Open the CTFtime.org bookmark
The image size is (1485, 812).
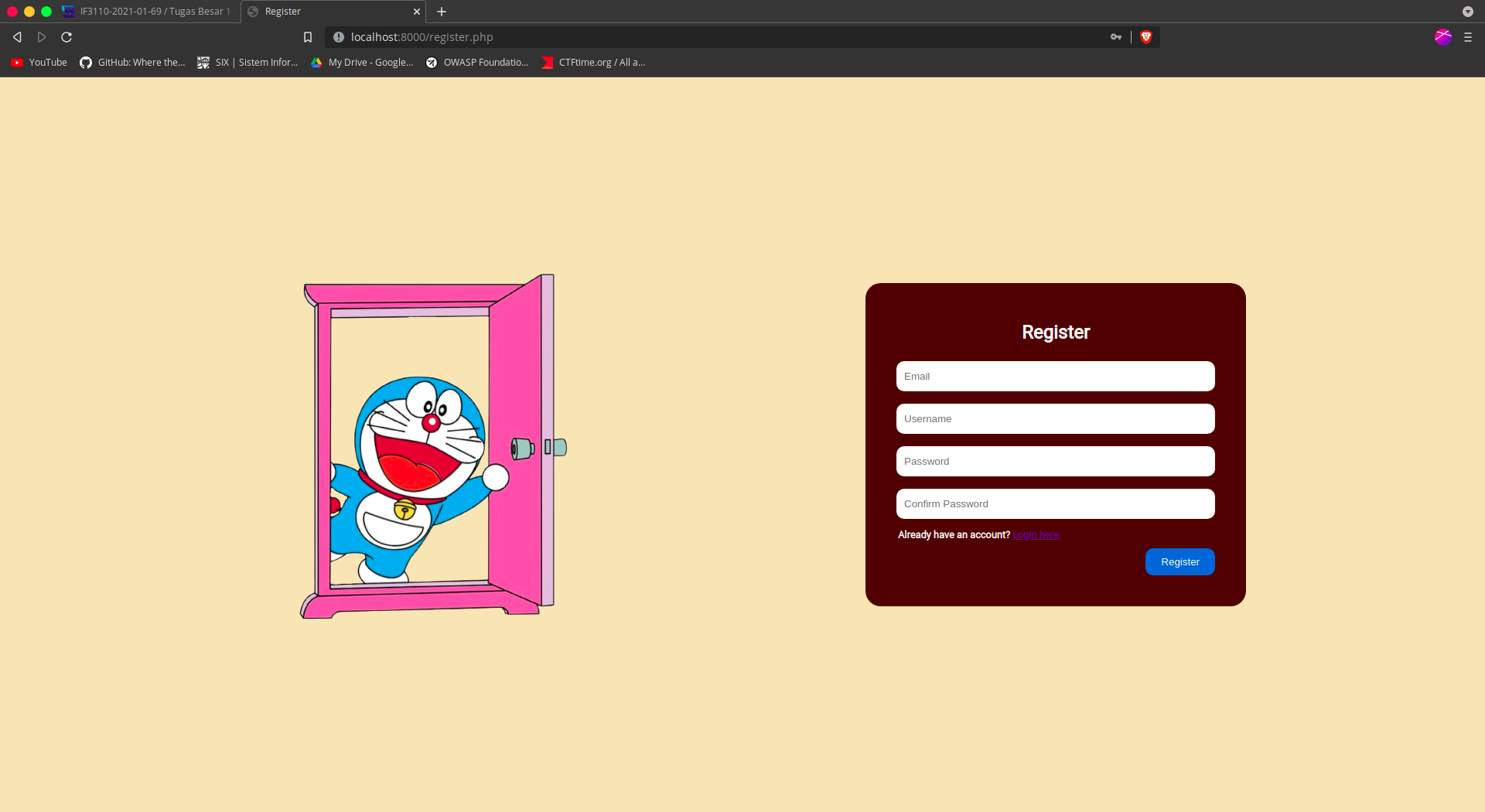593,63
